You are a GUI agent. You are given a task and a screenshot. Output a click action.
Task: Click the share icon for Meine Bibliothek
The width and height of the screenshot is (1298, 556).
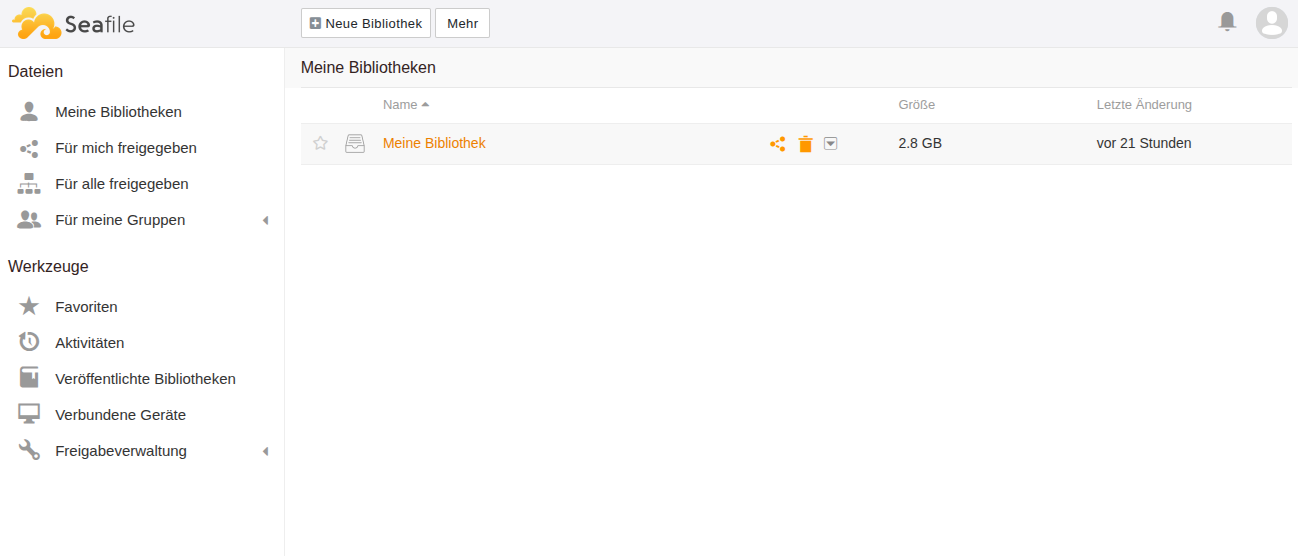(x=777, y=144)
